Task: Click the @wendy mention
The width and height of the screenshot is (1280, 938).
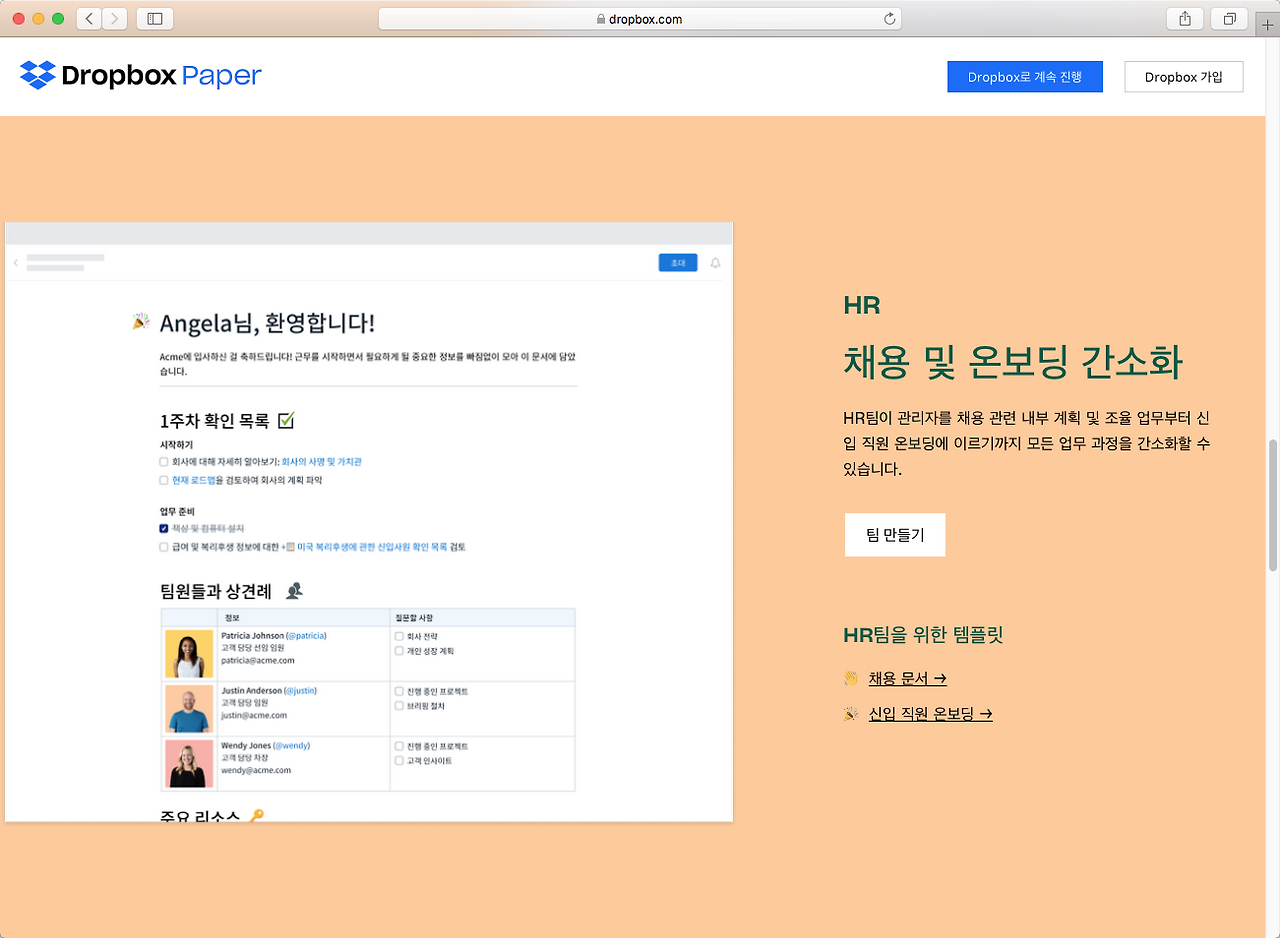Action: (x=291, y=746)
